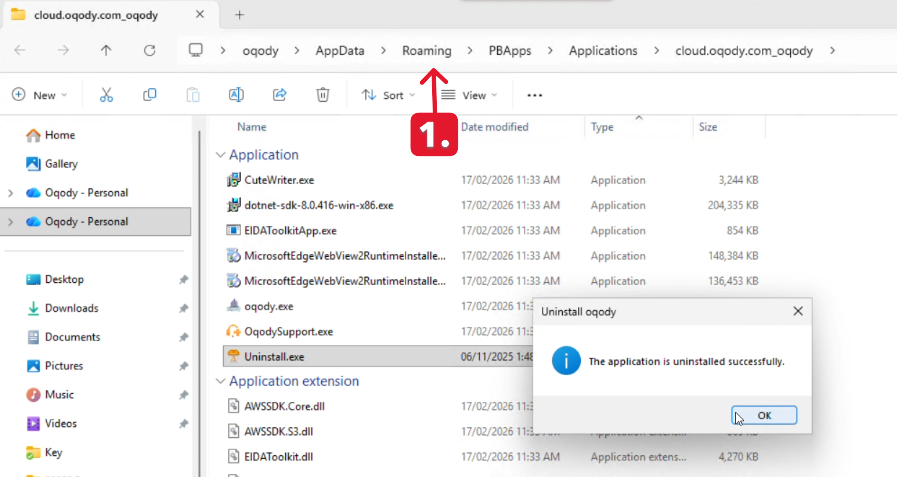The image size is (897, 477).
Task: Collapse the Application group header
Action: pyautogui.click(x=220, y=155)
